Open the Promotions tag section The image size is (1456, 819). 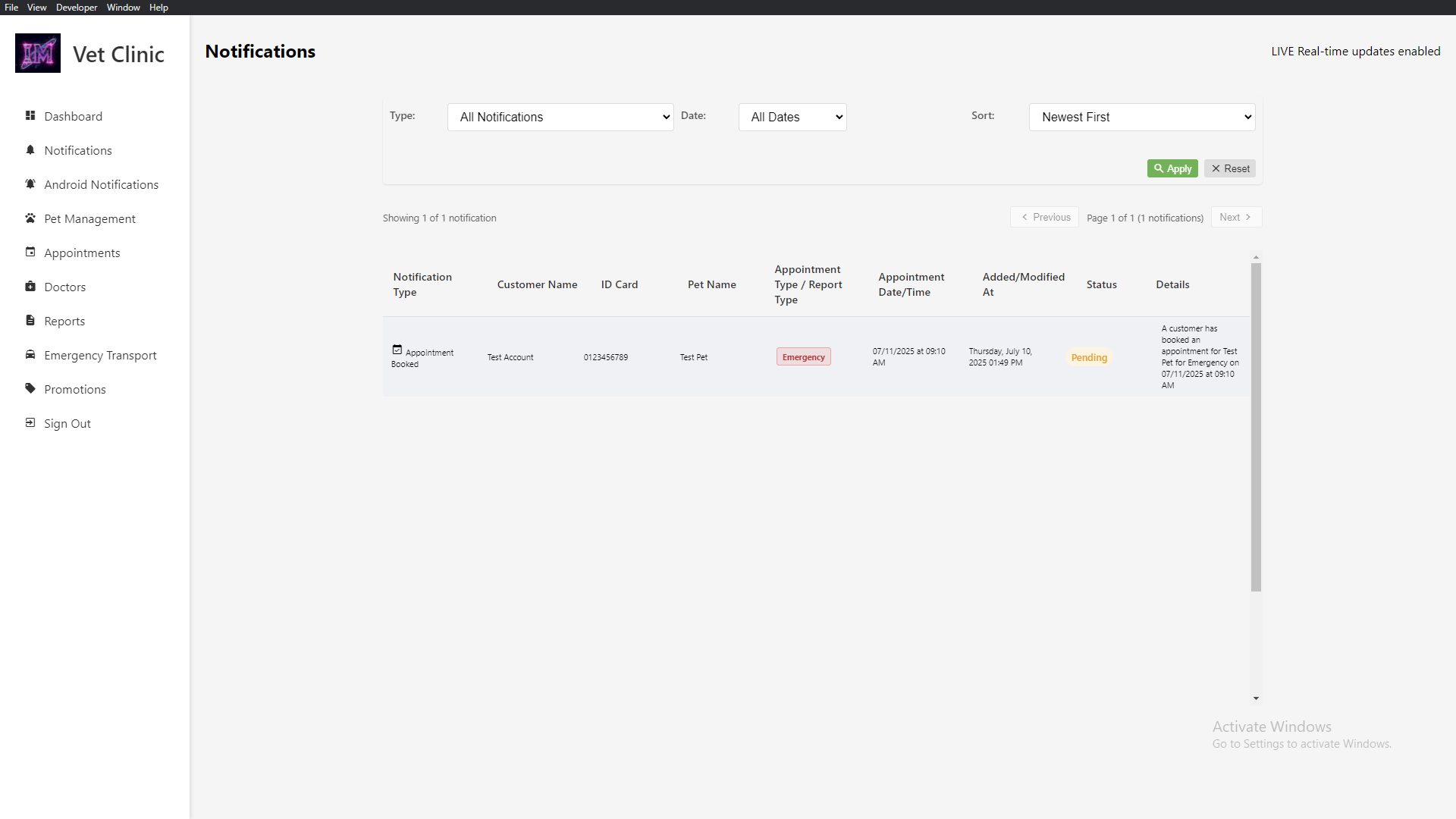click(x=75, y=389)
